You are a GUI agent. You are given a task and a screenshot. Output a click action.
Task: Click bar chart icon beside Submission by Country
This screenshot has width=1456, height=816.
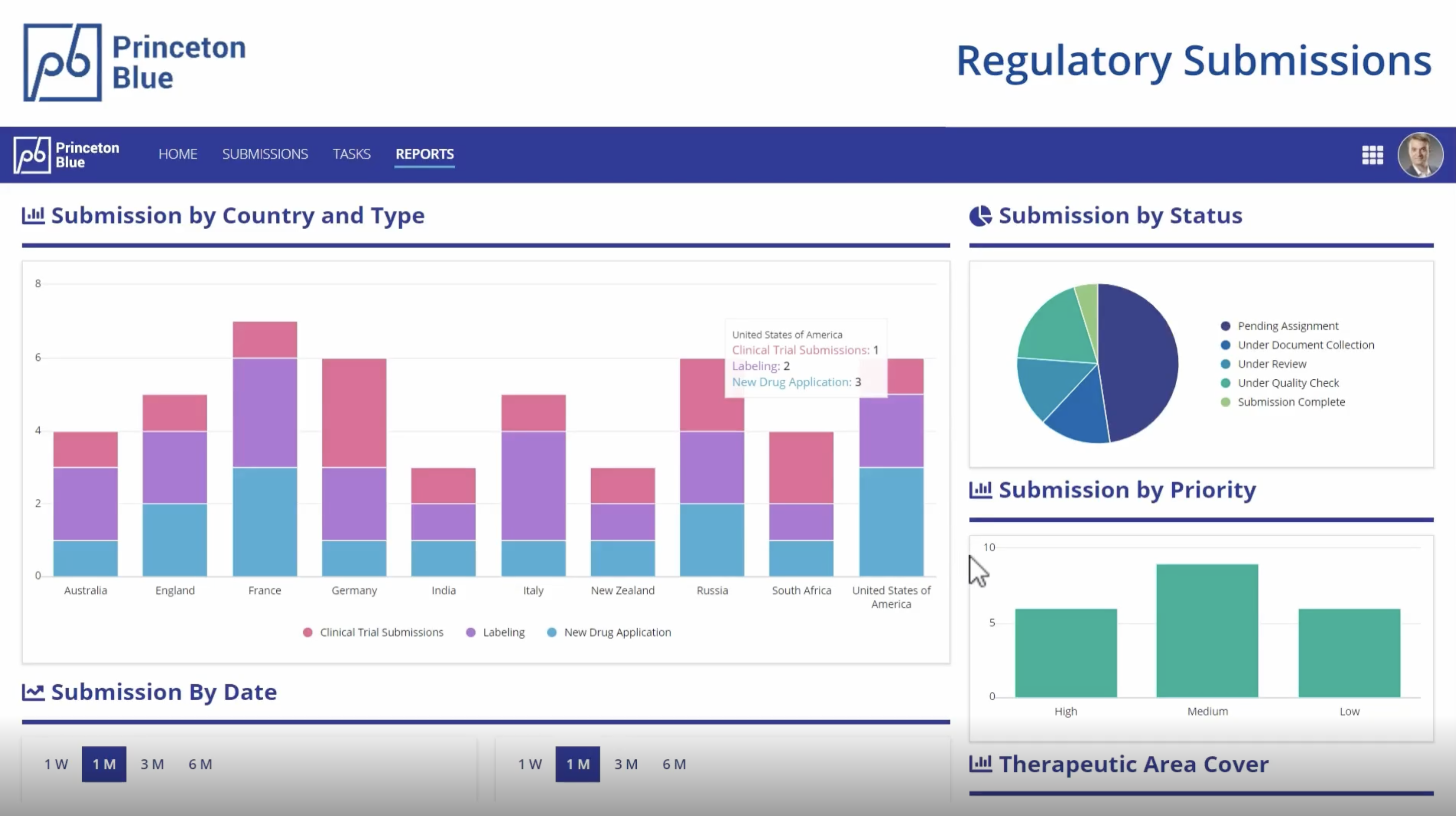coord(33,216)
